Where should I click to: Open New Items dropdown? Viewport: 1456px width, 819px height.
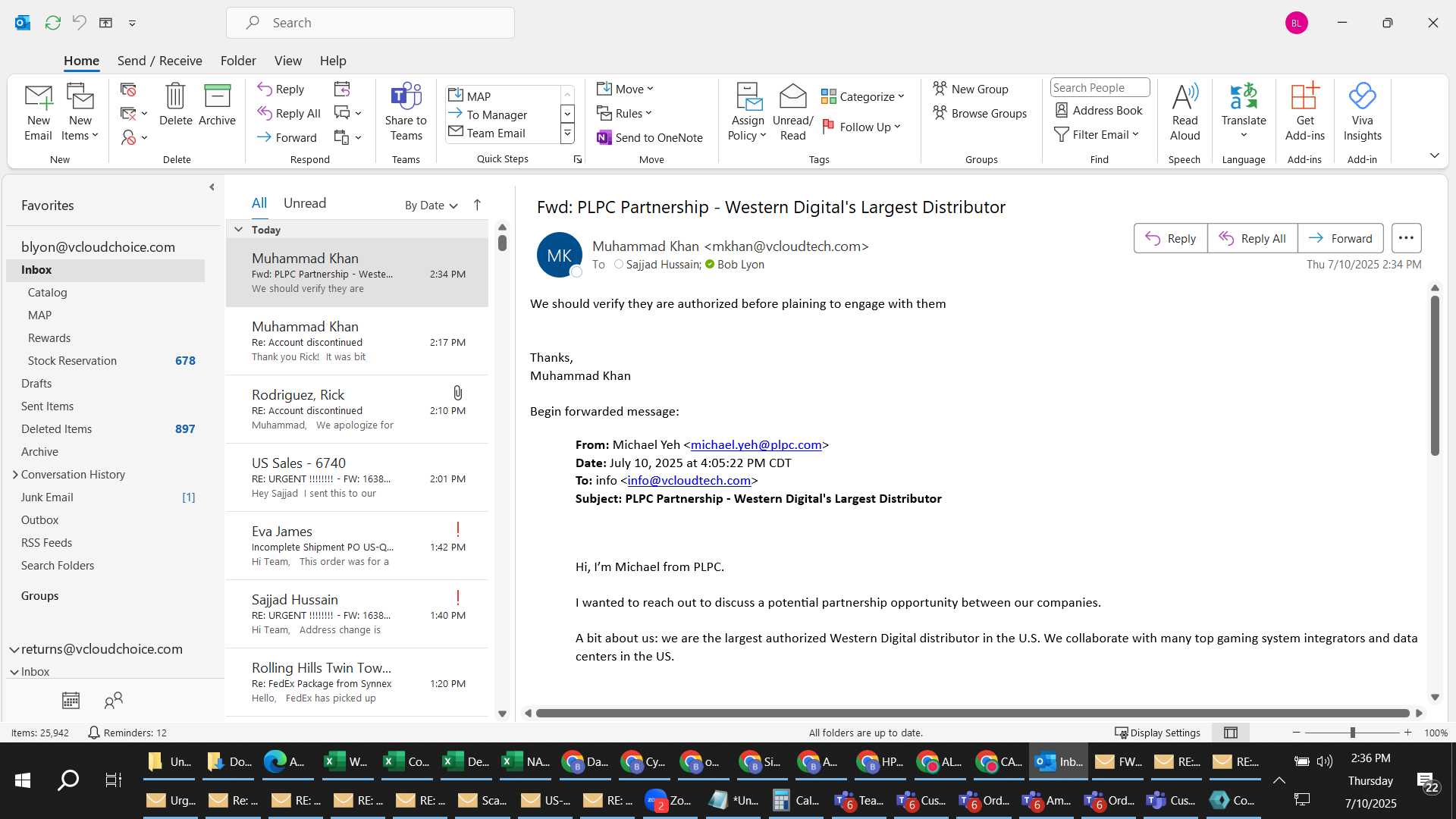pos(80,128)
